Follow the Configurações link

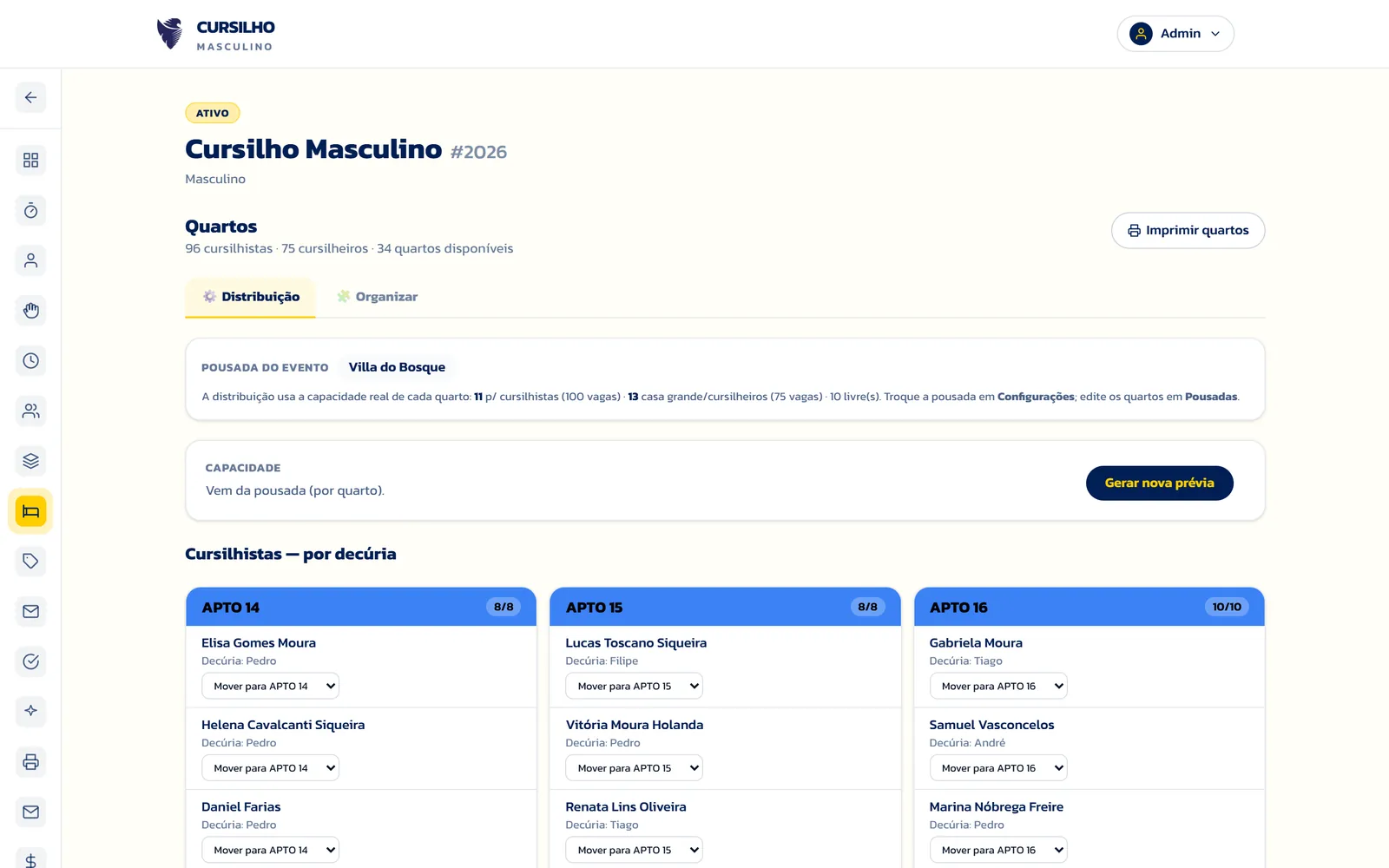pyautogui.click(x=1036, y=397)
